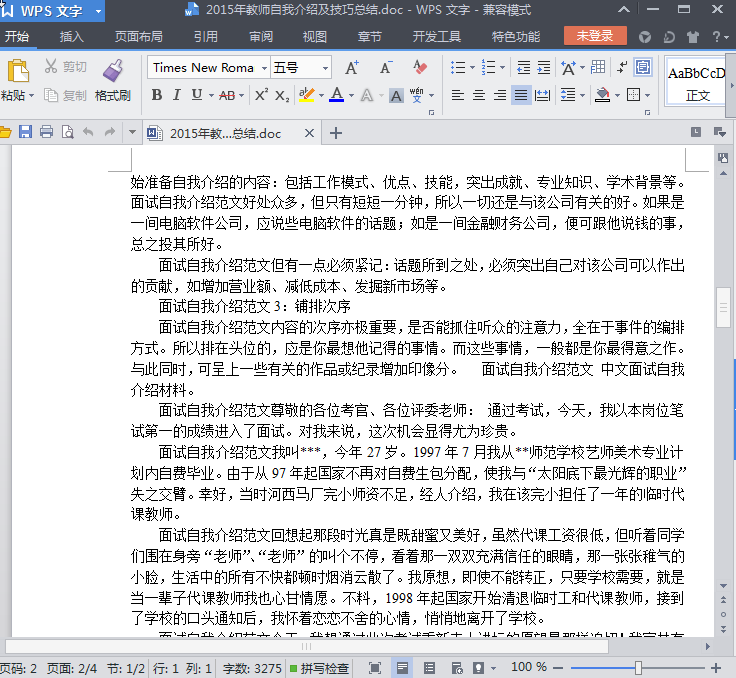Image resolution: width=736 pixels, height=678 pixels.
Task: Clear formatting with eraser icon
Action: tap(420, 67)
